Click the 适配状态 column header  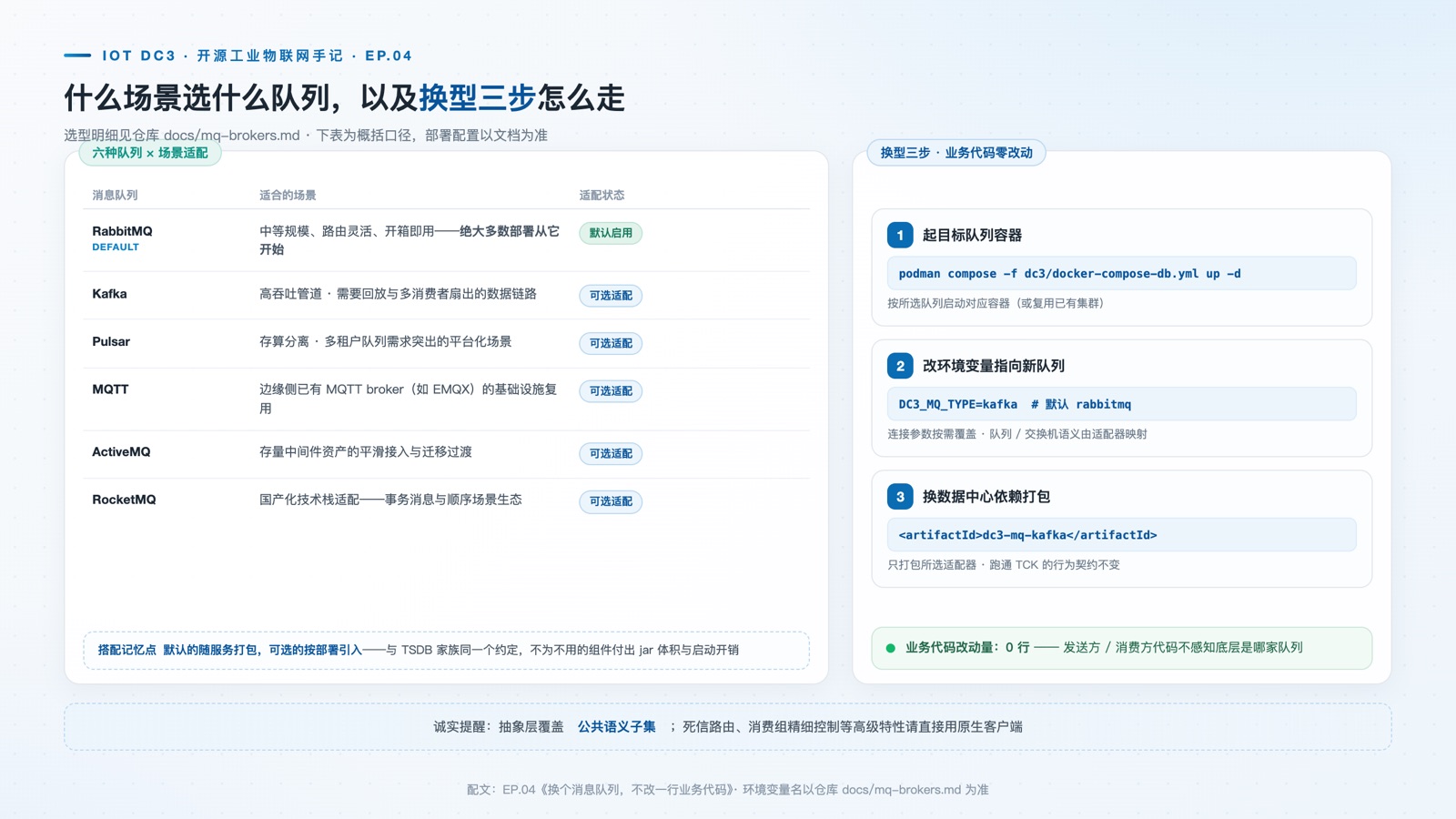point(602,196)
